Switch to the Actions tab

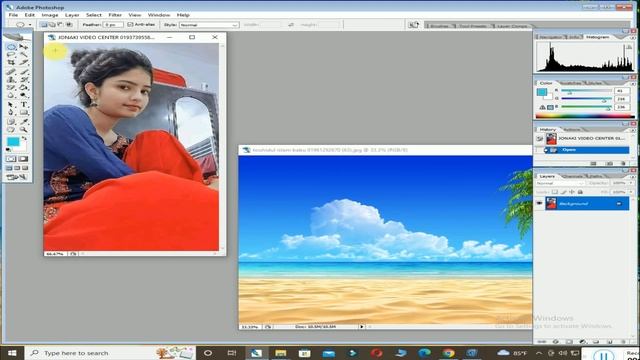[571, 130]
